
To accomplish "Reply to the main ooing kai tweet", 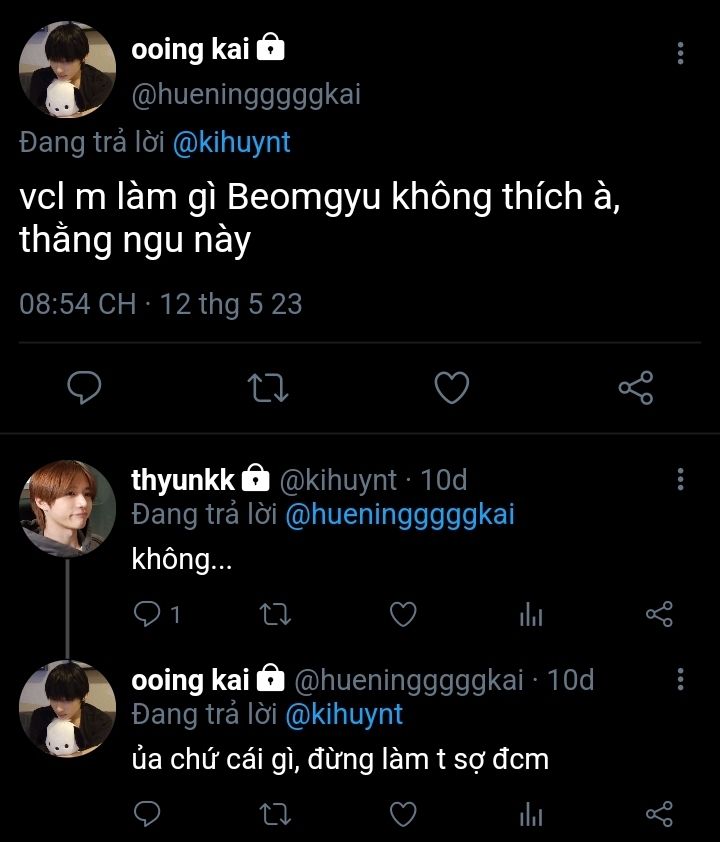I will coord(86,387).
